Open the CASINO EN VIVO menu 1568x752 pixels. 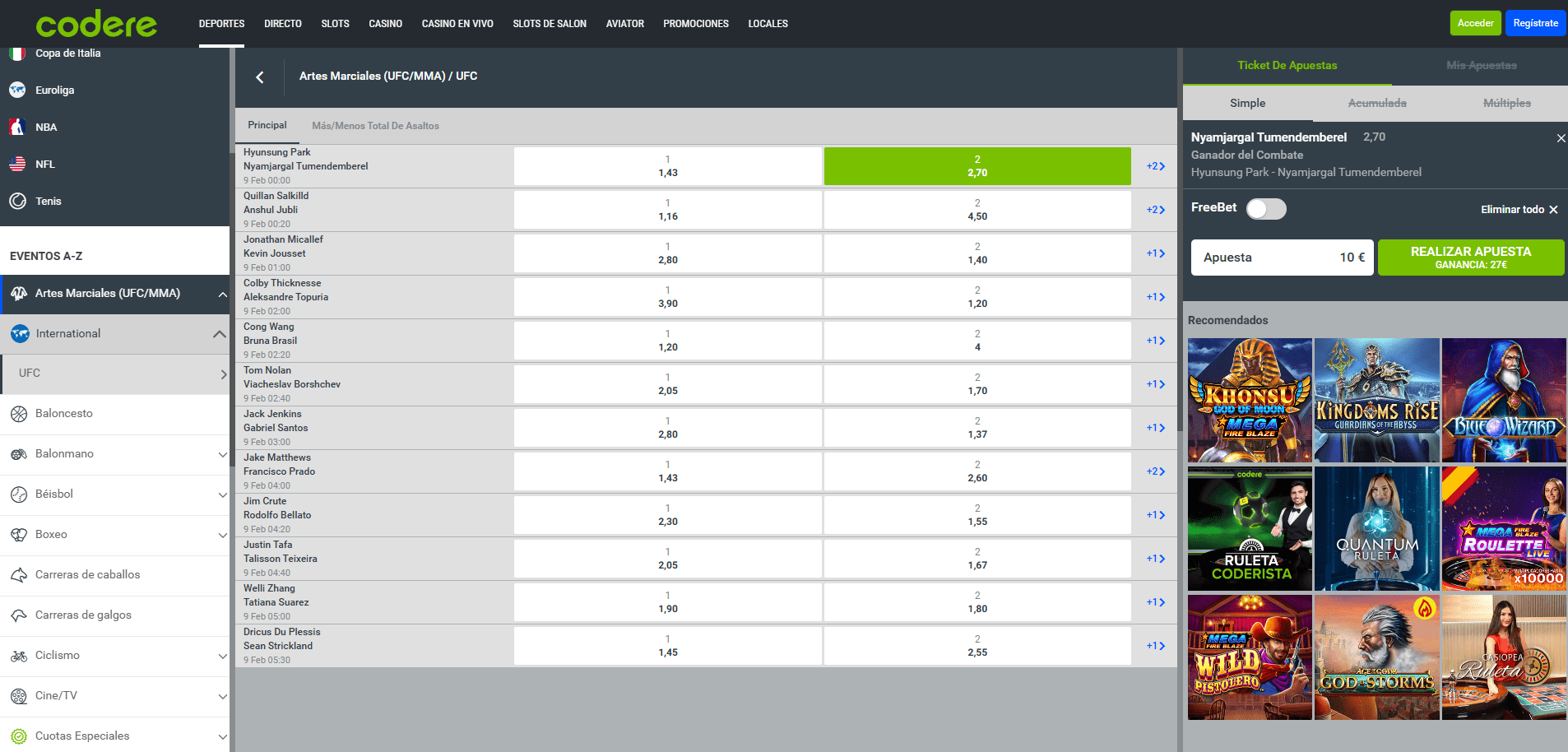(x=457, y=24)
